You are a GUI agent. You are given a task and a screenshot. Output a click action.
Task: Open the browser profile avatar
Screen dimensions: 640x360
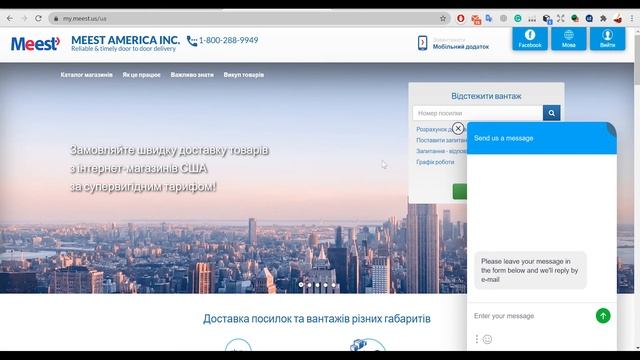click(x=618, y=18)
